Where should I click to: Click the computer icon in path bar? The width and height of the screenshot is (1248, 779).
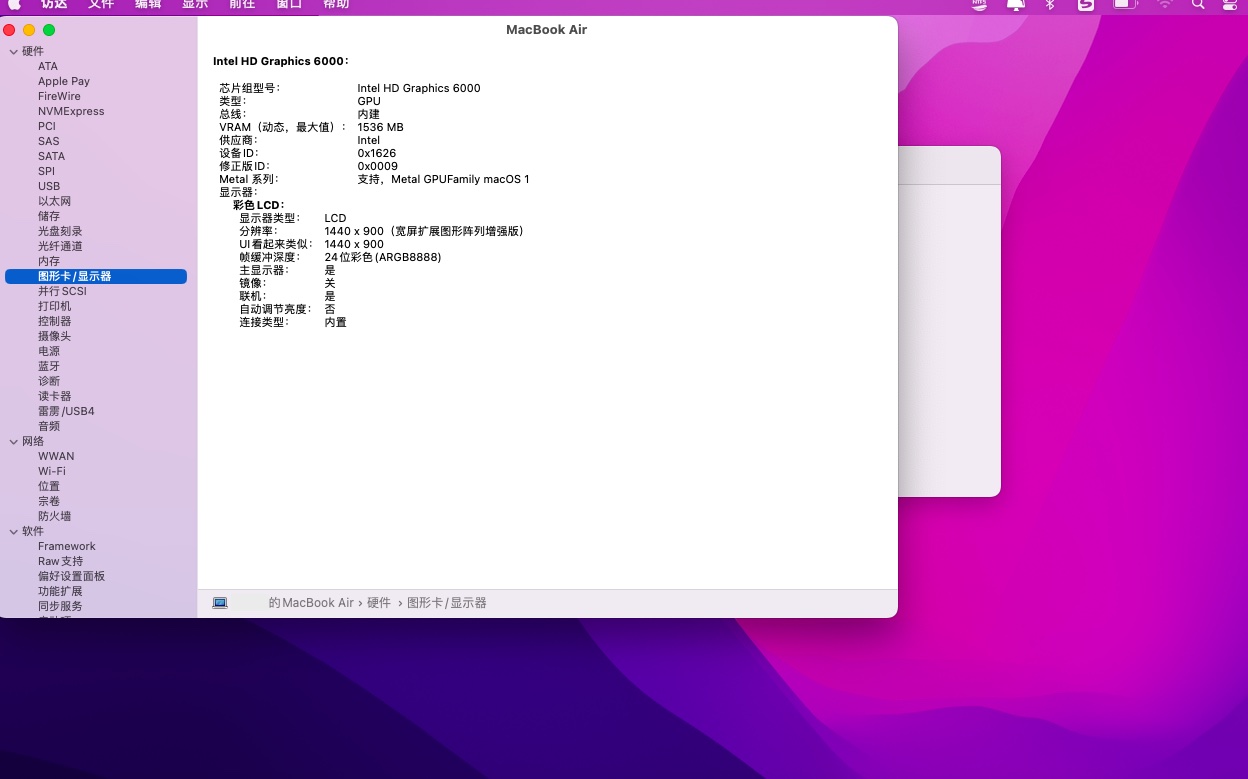(220, 603)
